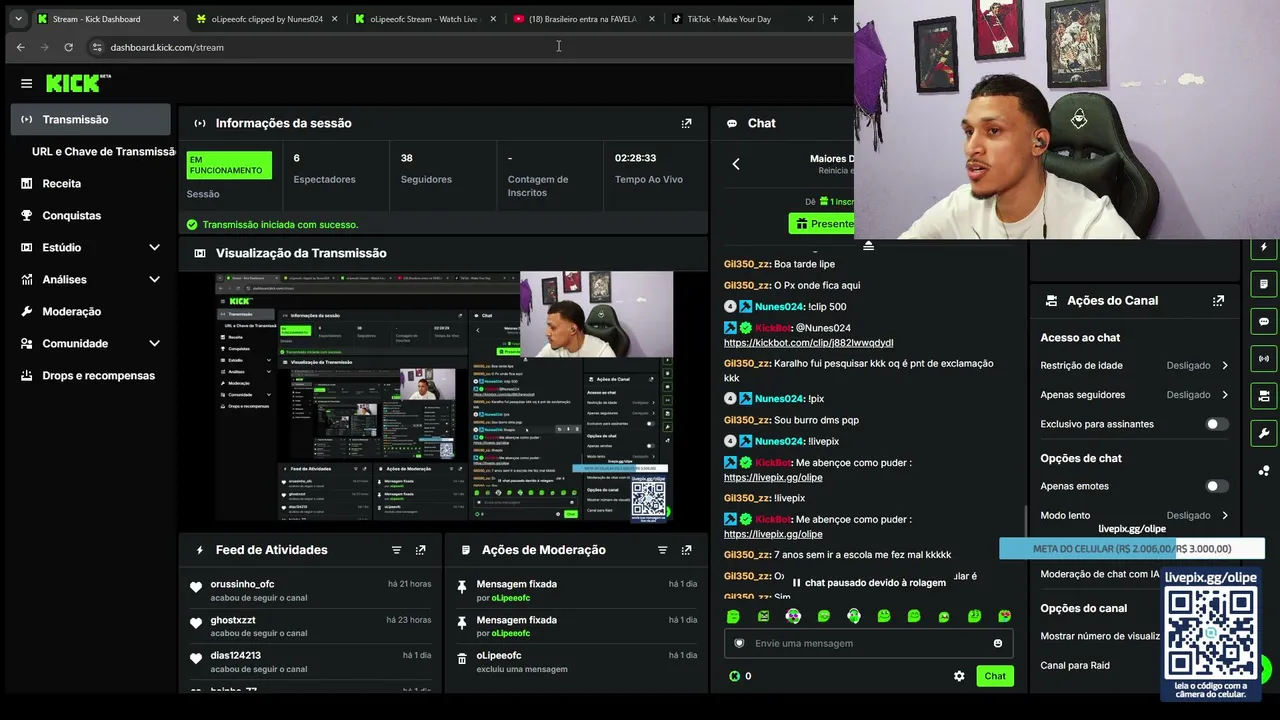
Task: Click the last heart-eyes emote in the emote row
Action: tap(1004, 616)
